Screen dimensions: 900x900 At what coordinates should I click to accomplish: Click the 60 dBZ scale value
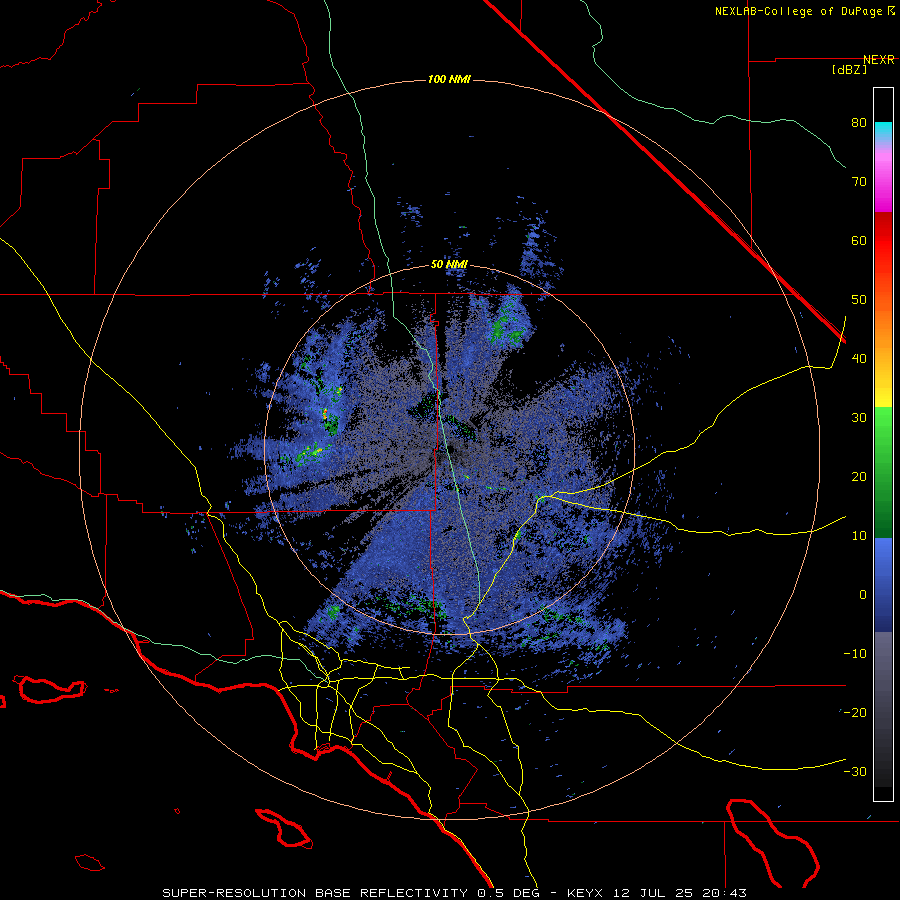859,240
